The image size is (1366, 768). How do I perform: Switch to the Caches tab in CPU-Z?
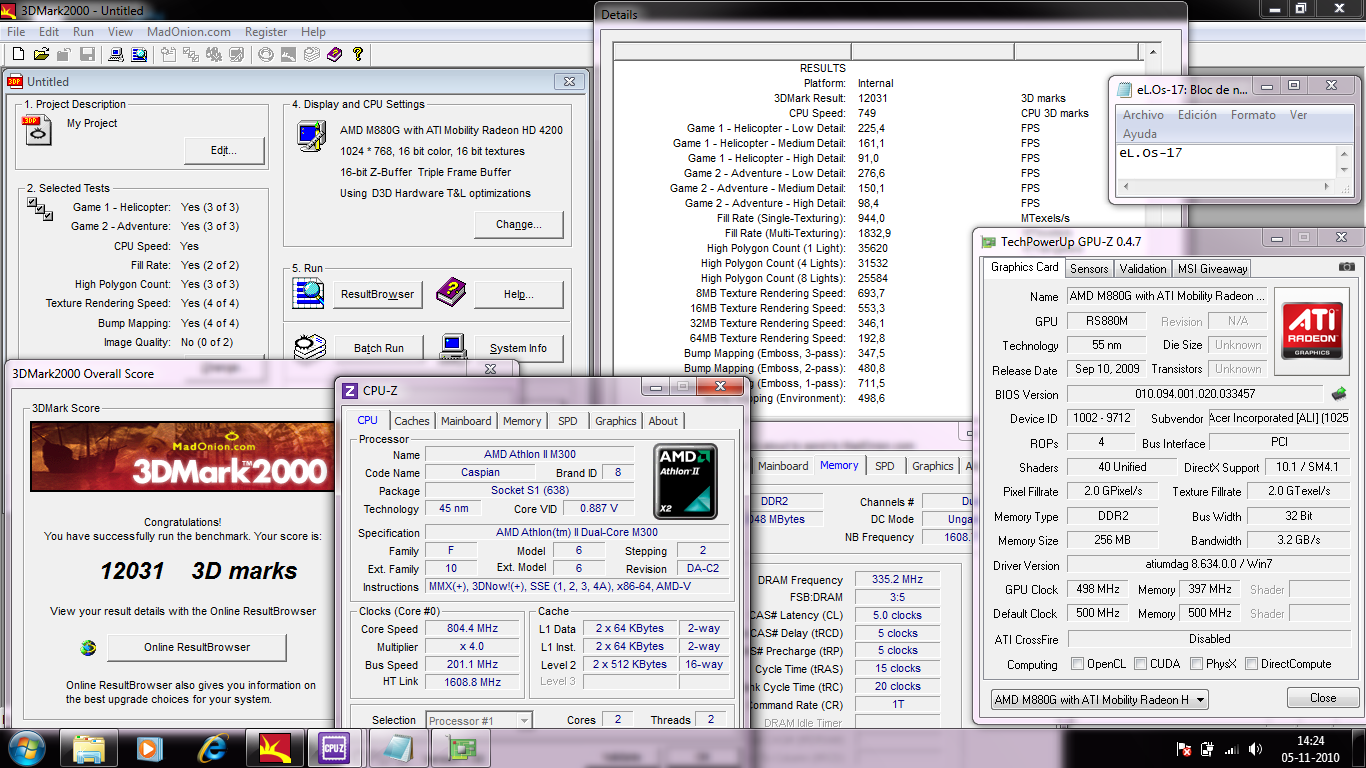tap(411, 421)
